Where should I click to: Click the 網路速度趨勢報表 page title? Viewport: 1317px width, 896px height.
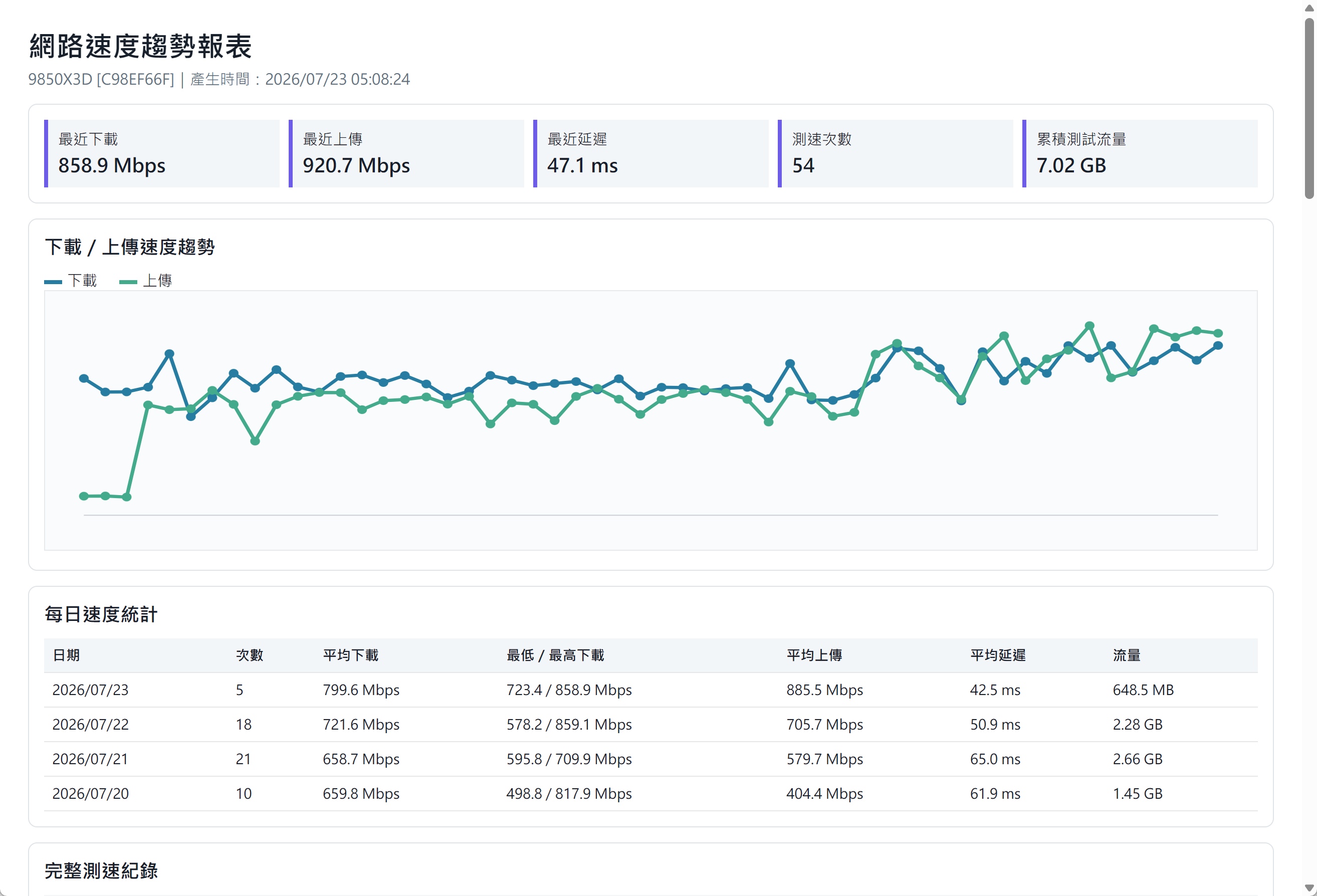140,46
